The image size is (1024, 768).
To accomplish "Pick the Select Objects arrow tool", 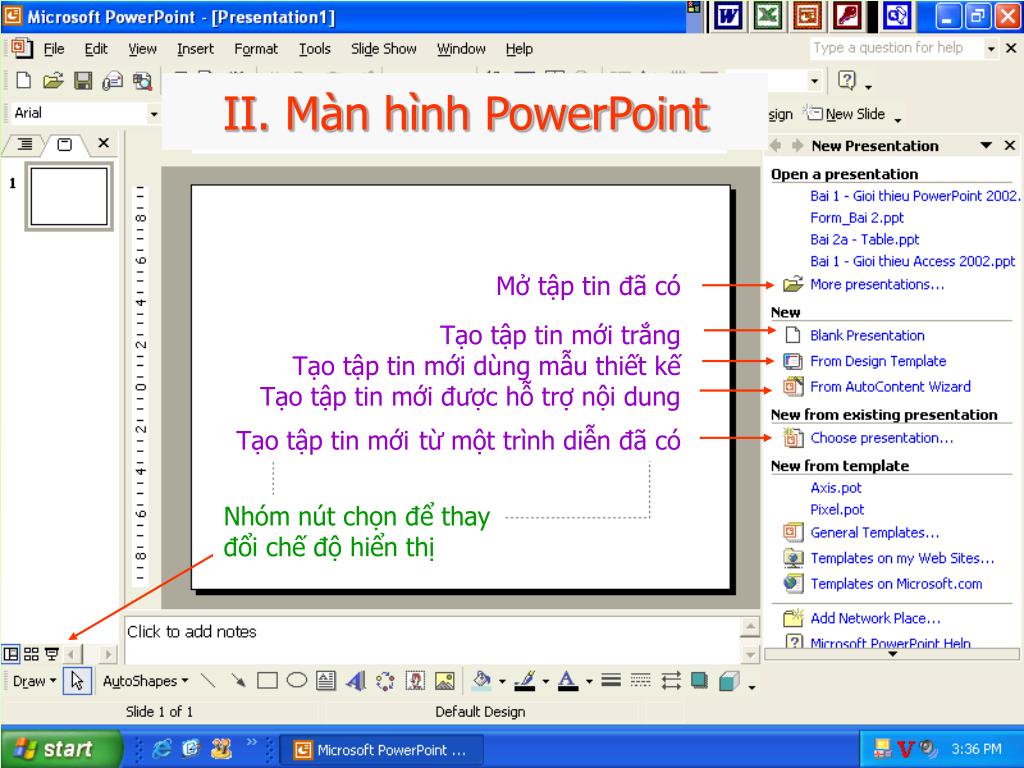I will point(77,681).
